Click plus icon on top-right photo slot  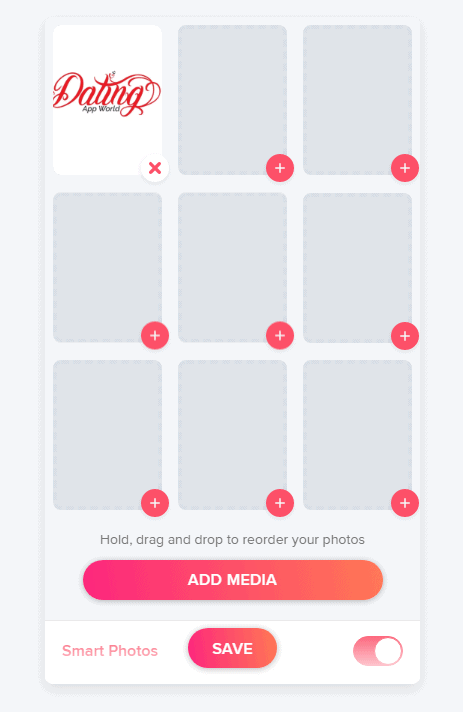point(405,168)
